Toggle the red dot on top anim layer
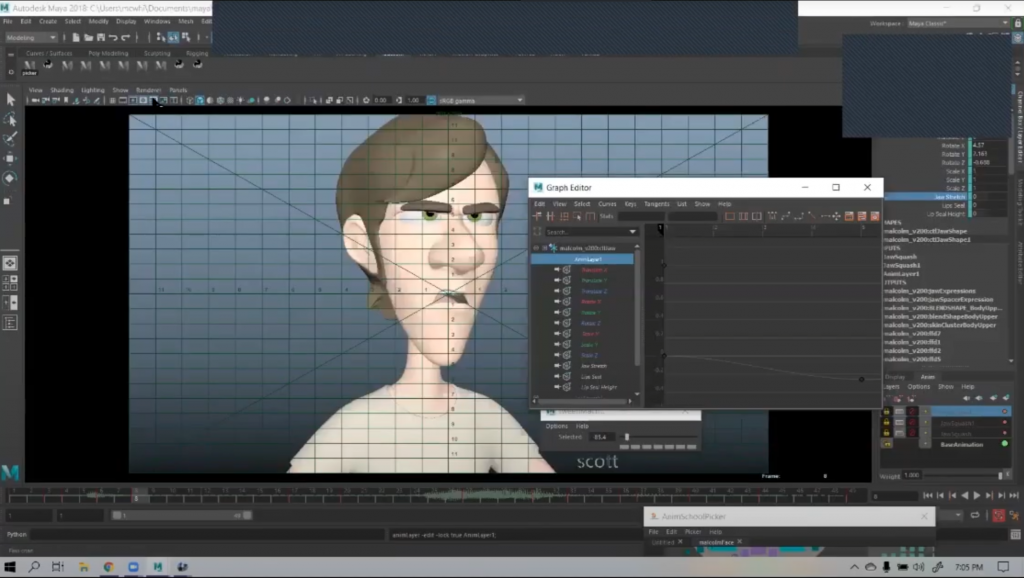Screen dimensions: 1024x578 click(x=1004, y=411)
